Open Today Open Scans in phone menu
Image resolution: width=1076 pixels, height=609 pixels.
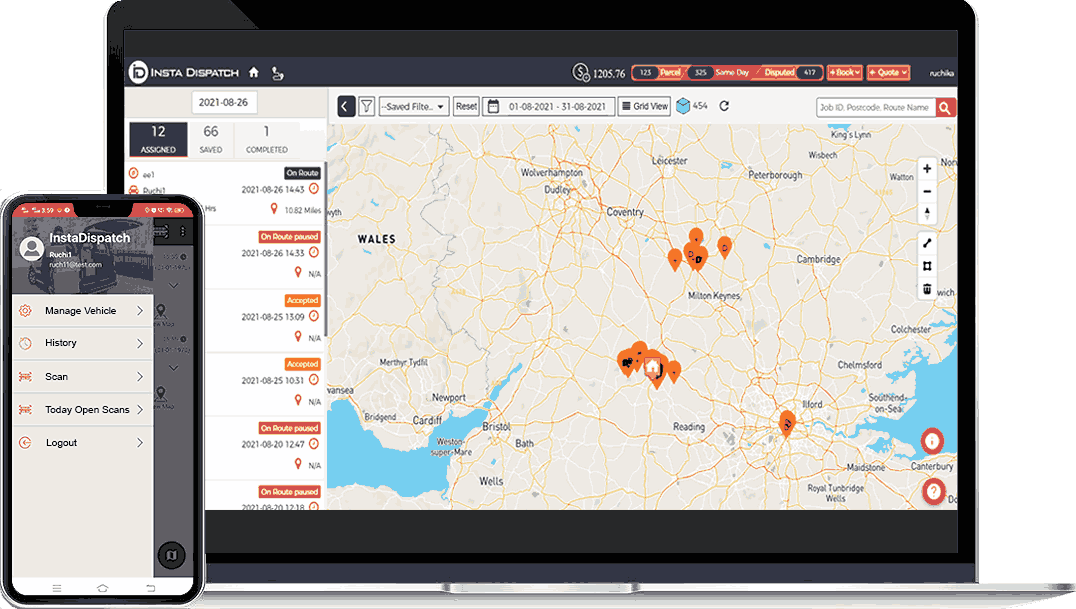[82, 409]
